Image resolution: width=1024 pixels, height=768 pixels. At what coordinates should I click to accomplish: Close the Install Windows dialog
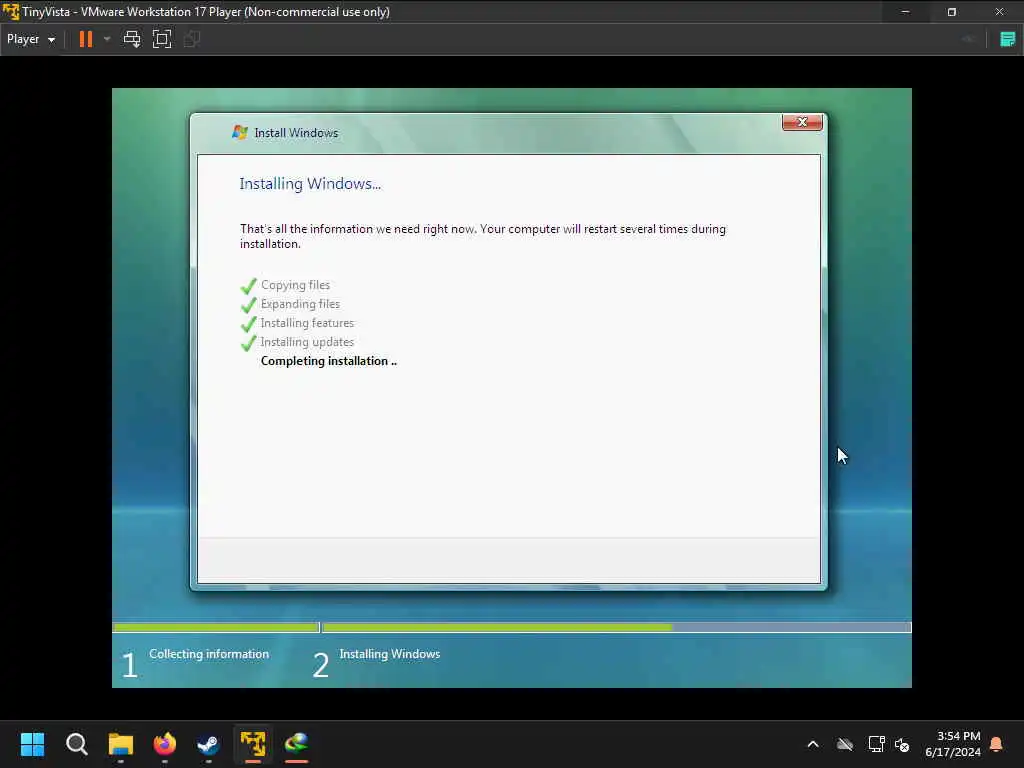(x=802, y=122)
